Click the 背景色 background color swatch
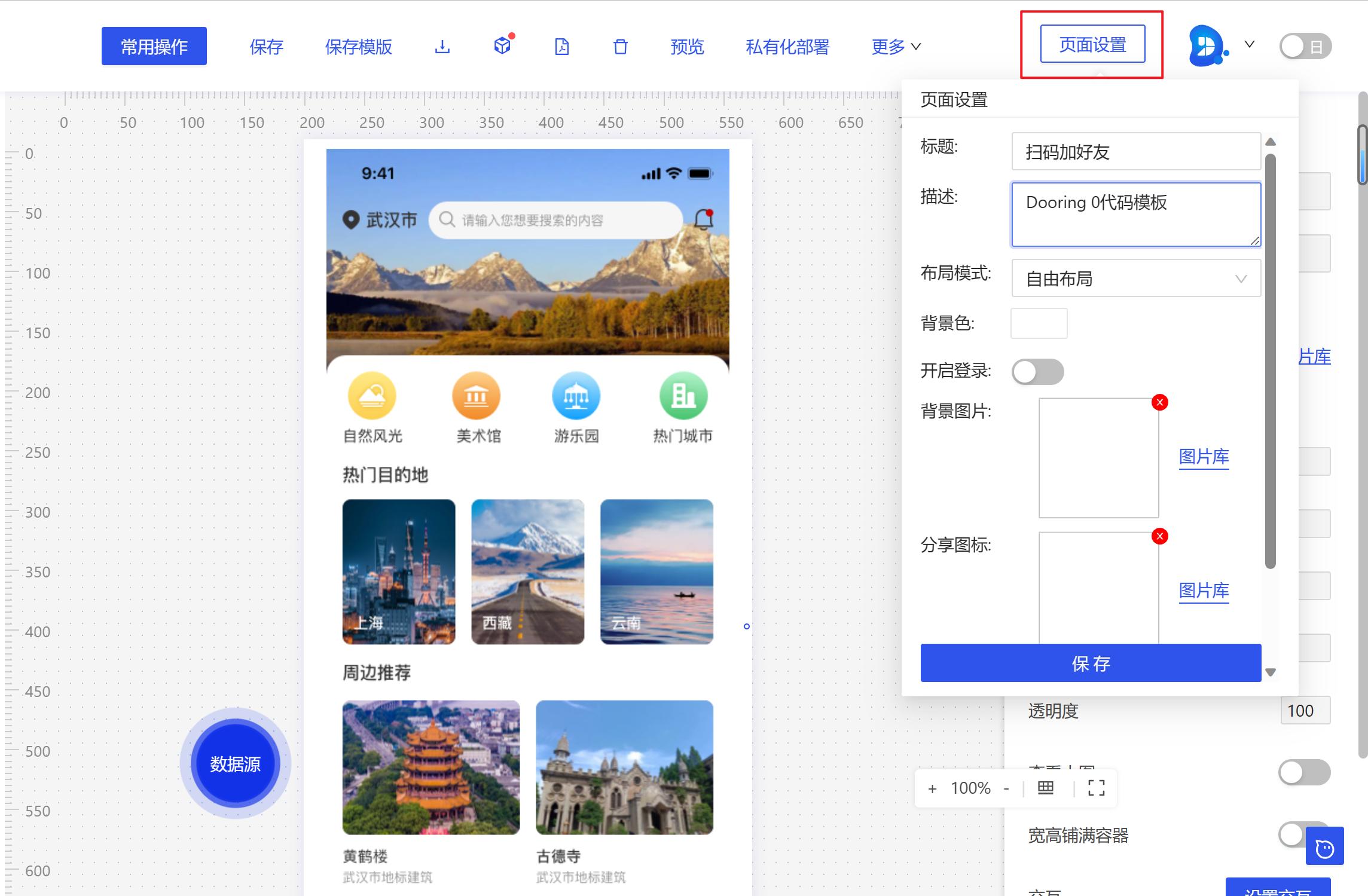The image size is (1368, 896). pos(1039,323)
